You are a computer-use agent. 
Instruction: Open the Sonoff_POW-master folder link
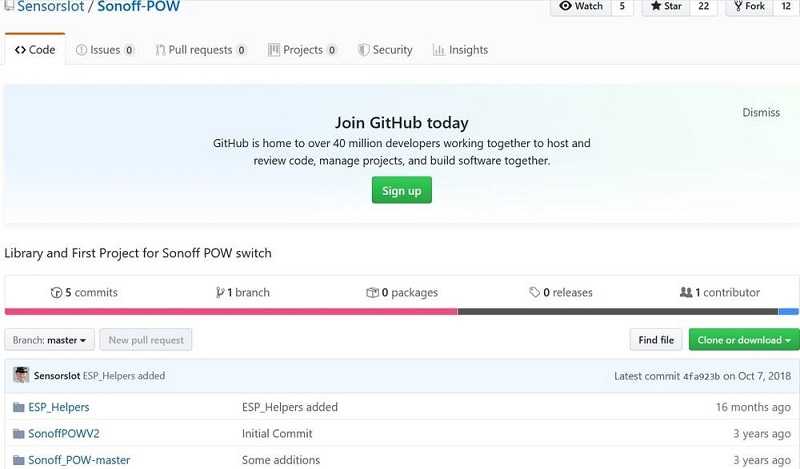click(79, 460)
